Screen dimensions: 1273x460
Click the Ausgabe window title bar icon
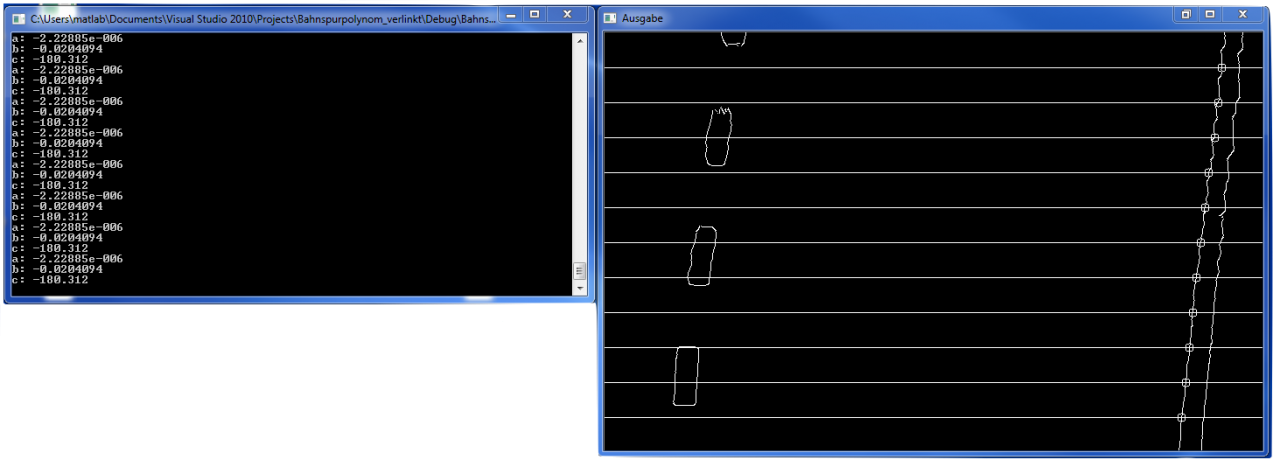click(610, 18)
